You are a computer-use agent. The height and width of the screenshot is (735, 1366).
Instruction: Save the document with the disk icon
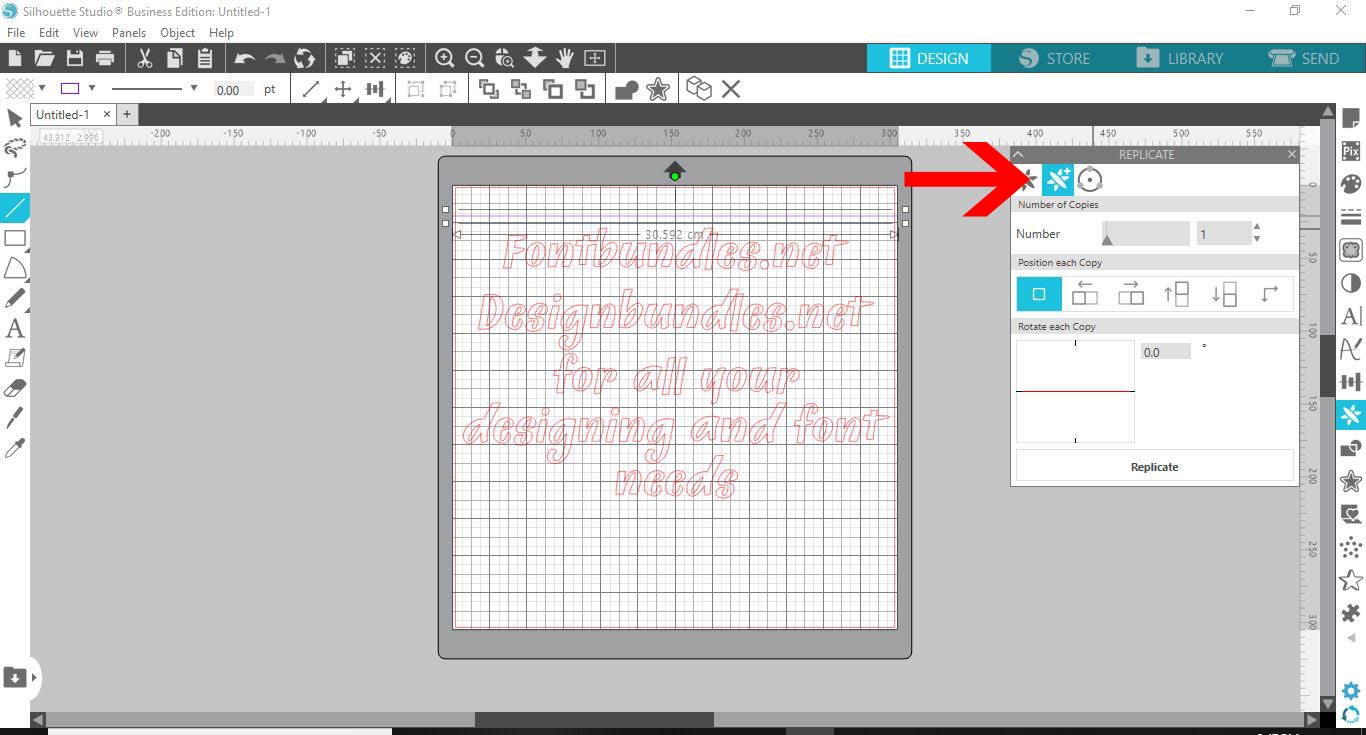point(74,58)
